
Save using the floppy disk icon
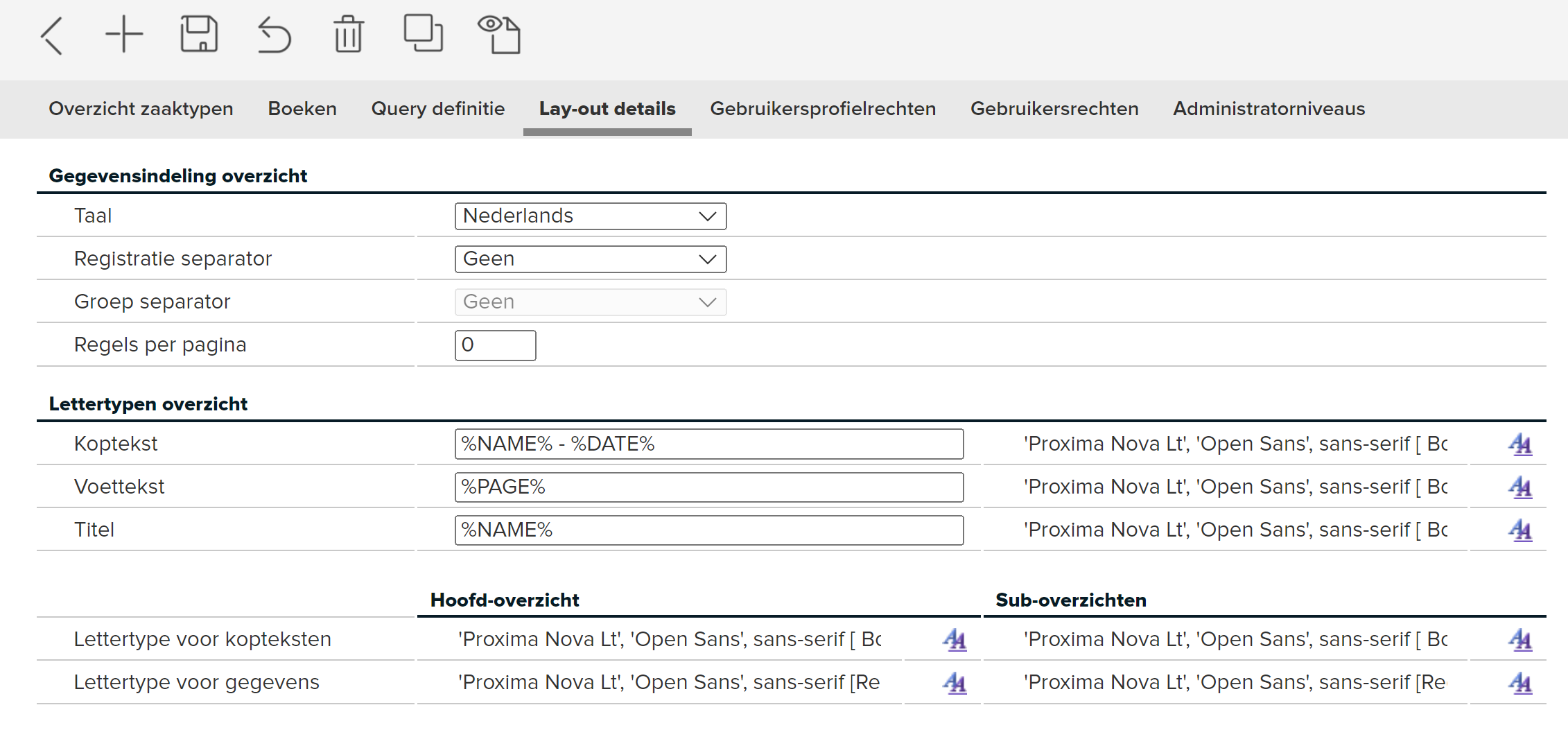(200, 35)
